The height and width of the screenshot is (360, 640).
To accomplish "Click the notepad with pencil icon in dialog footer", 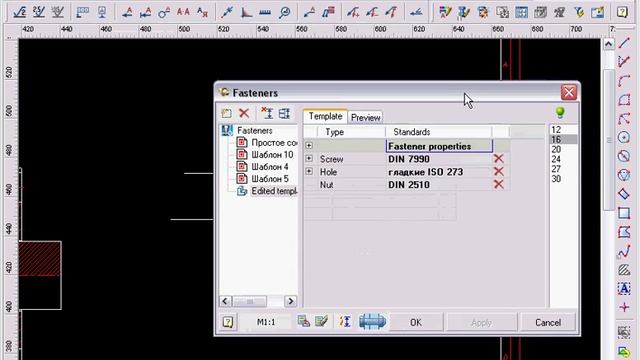I will click(x=322, y=322).
